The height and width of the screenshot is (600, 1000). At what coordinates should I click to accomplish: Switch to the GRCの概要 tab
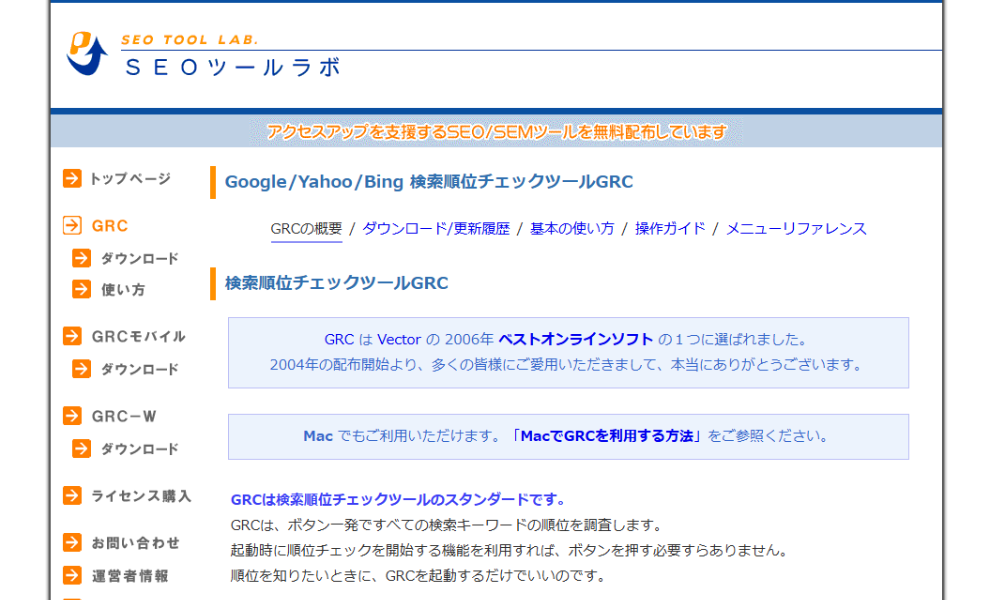pyautogui.click(x=306, y=229)
